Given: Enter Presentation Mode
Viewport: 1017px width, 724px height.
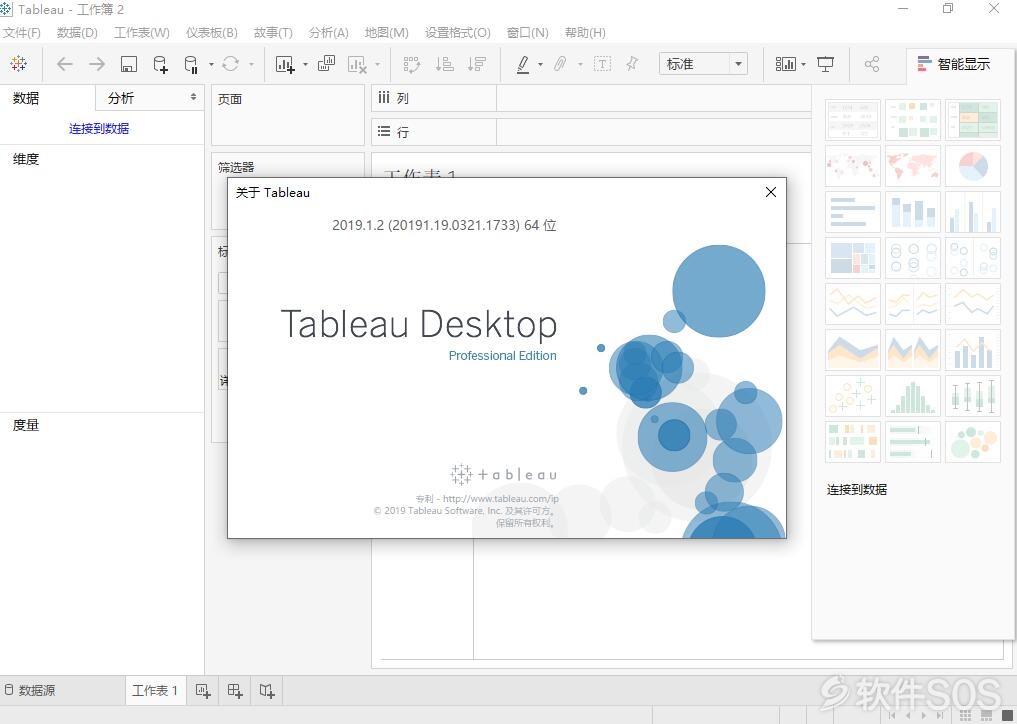Looking at the screenshot, I should [x=826, y=64].
